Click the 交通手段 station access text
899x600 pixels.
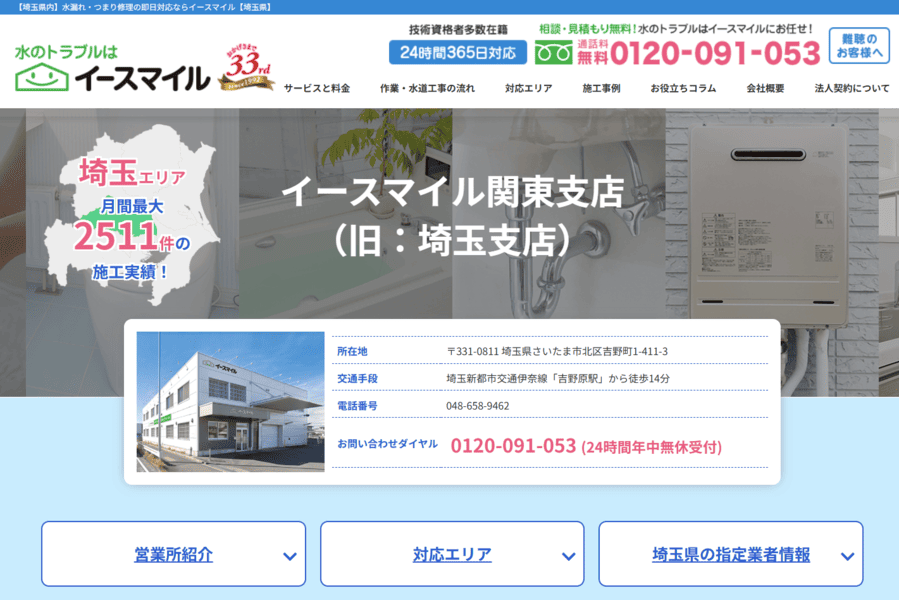[x=557, y=379]
